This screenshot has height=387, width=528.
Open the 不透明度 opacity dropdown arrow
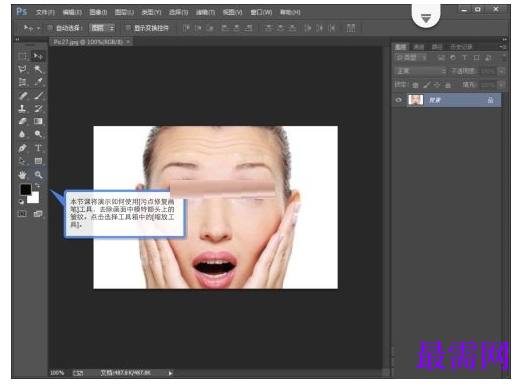pos(502,71)
